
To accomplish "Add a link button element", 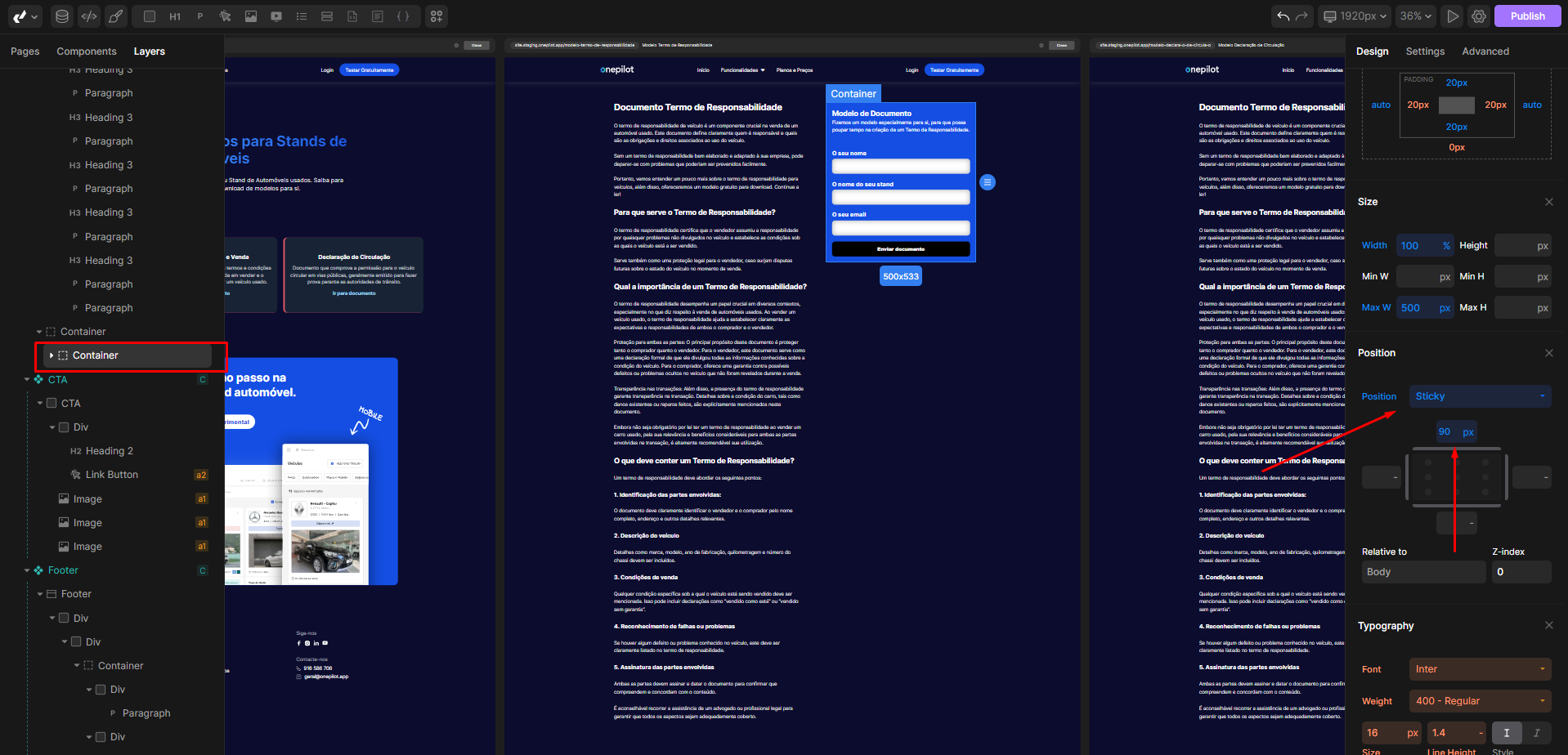I will [x=226, y=16].
